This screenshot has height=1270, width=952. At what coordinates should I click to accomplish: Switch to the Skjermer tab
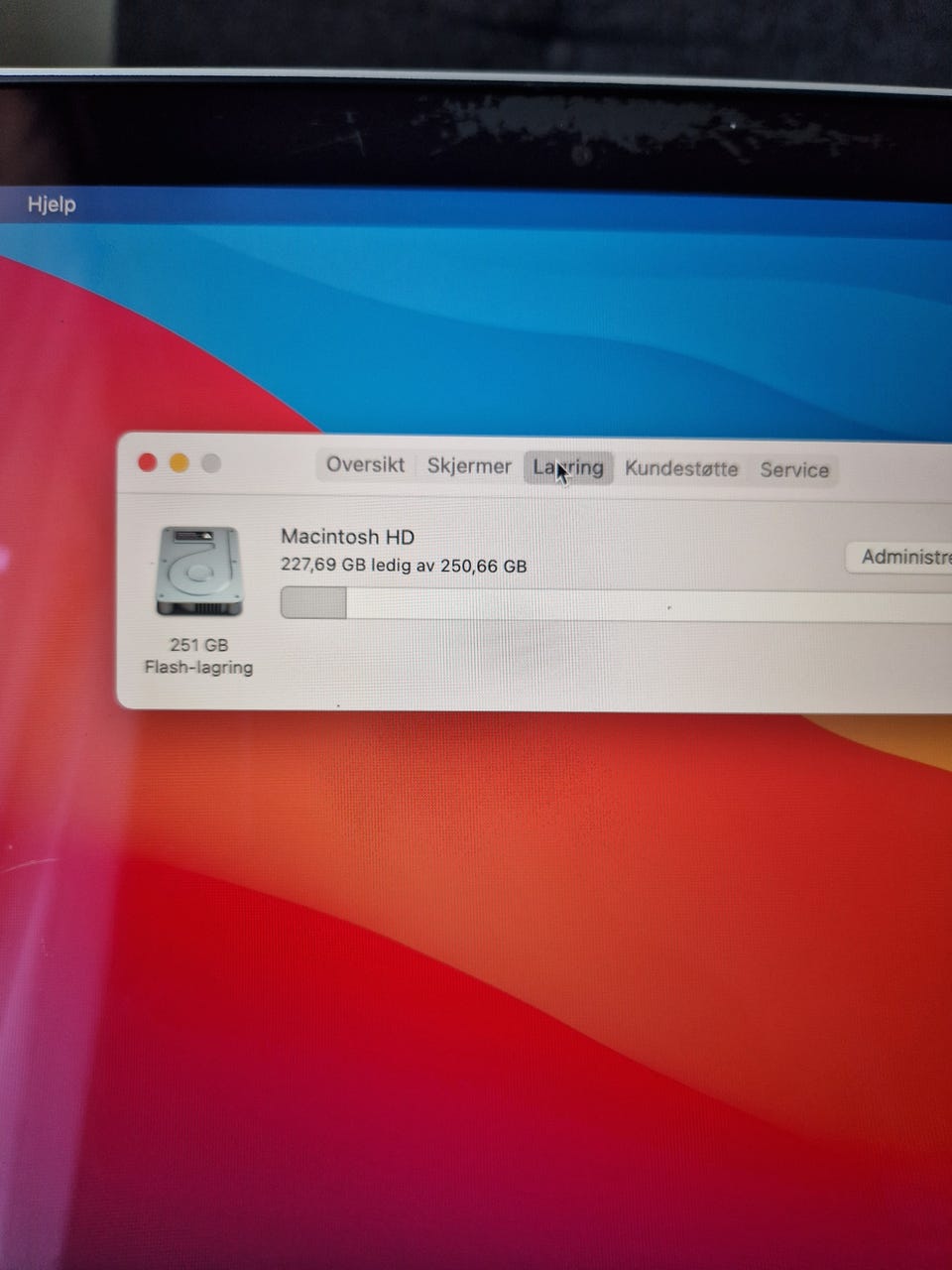click(469, 465)
